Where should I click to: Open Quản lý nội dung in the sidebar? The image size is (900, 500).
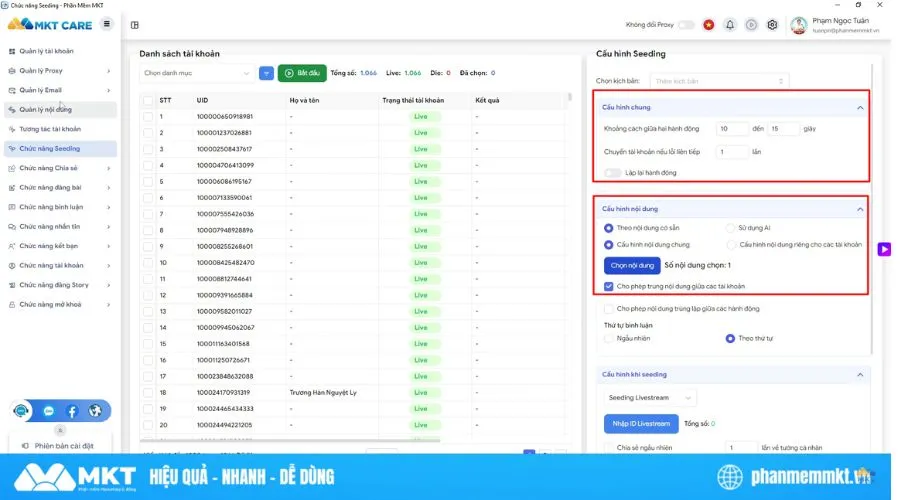point(60,110)
